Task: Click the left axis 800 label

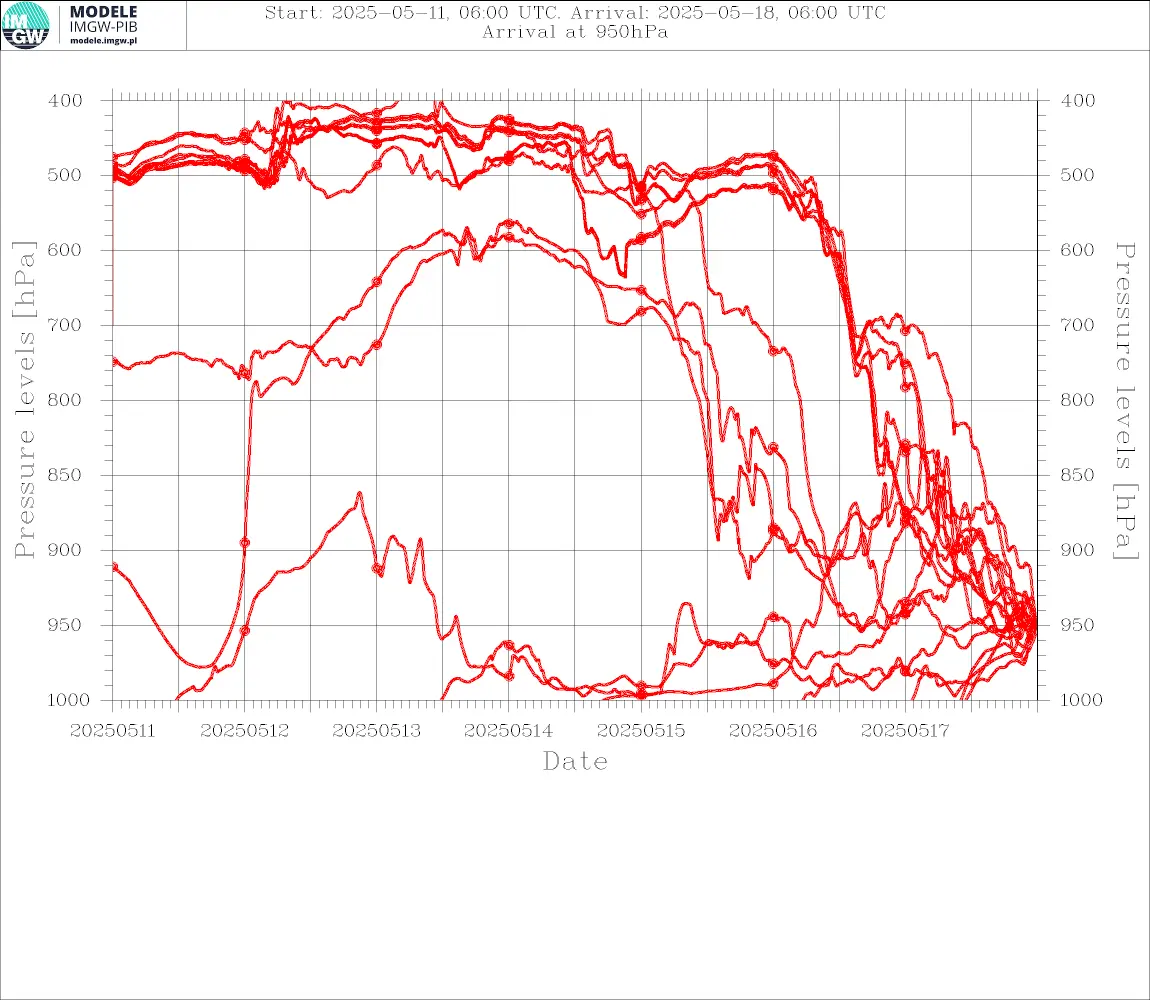Action: tap(65, 400)
